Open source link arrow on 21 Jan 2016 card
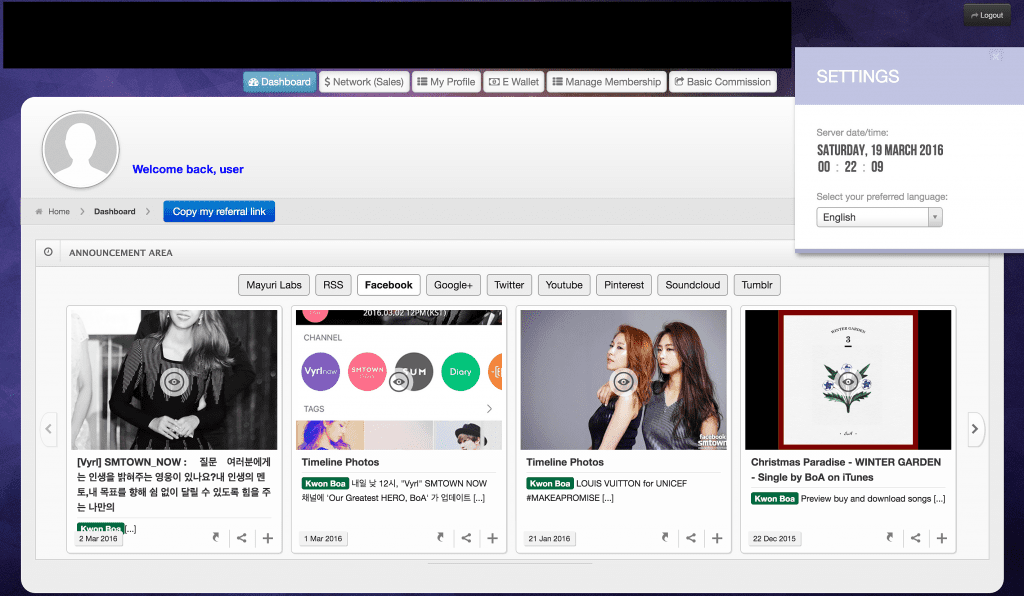The height and width of the screenshot is (596, 1024). (665, 538)
